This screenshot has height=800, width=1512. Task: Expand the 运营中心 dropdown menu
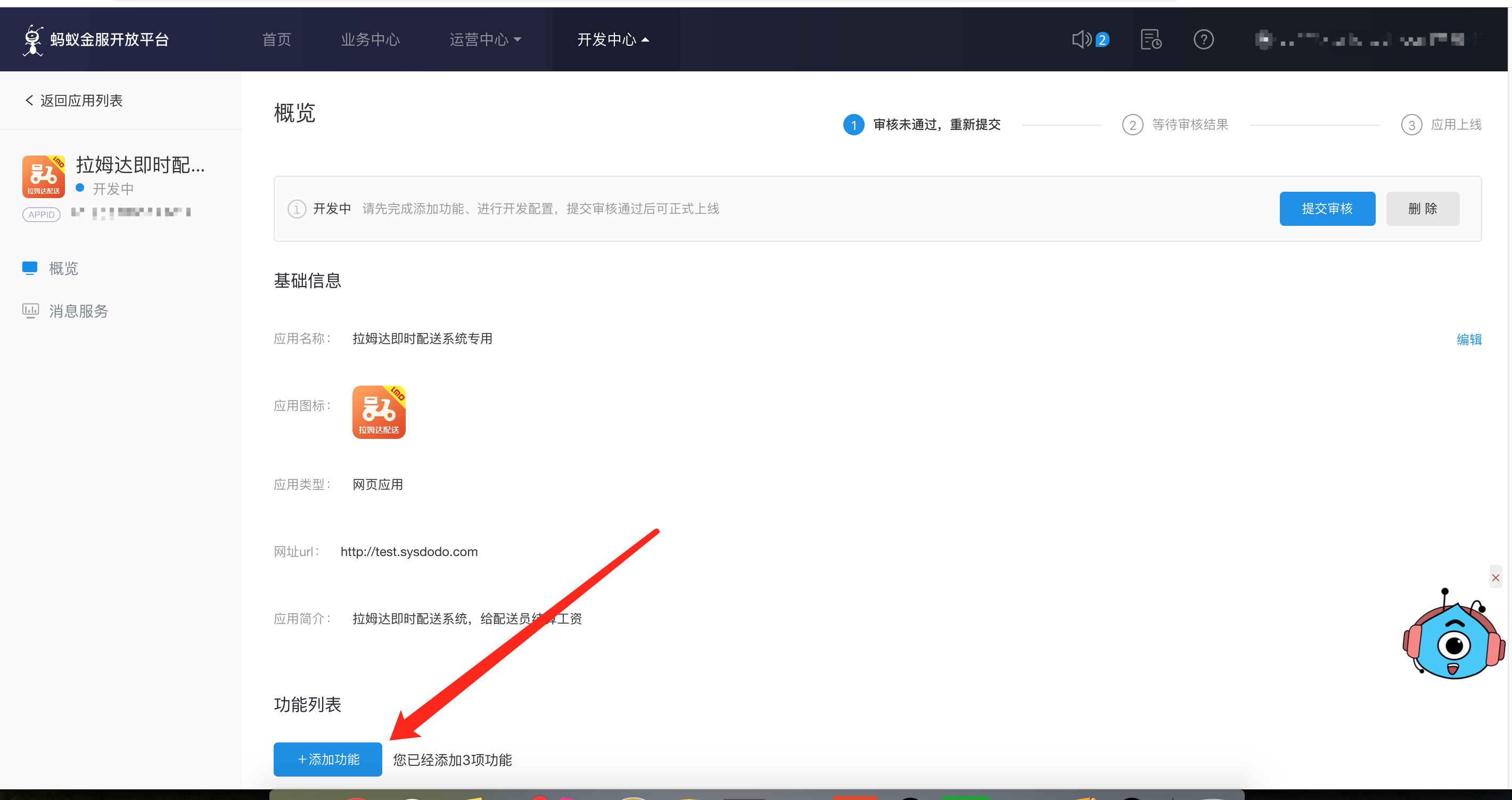[486, 39]
